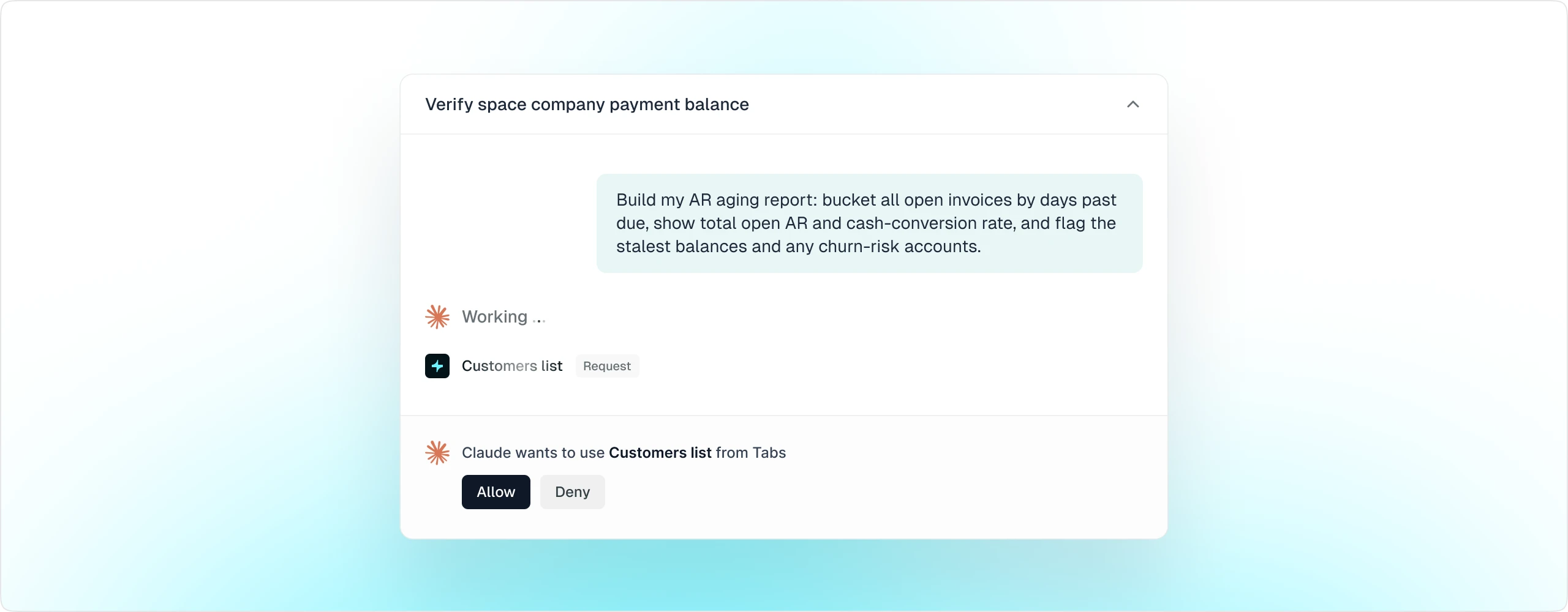Click the Tabs app icon beside Customers list
This screenshot has height=612, width=1568.
pos(437,366)
